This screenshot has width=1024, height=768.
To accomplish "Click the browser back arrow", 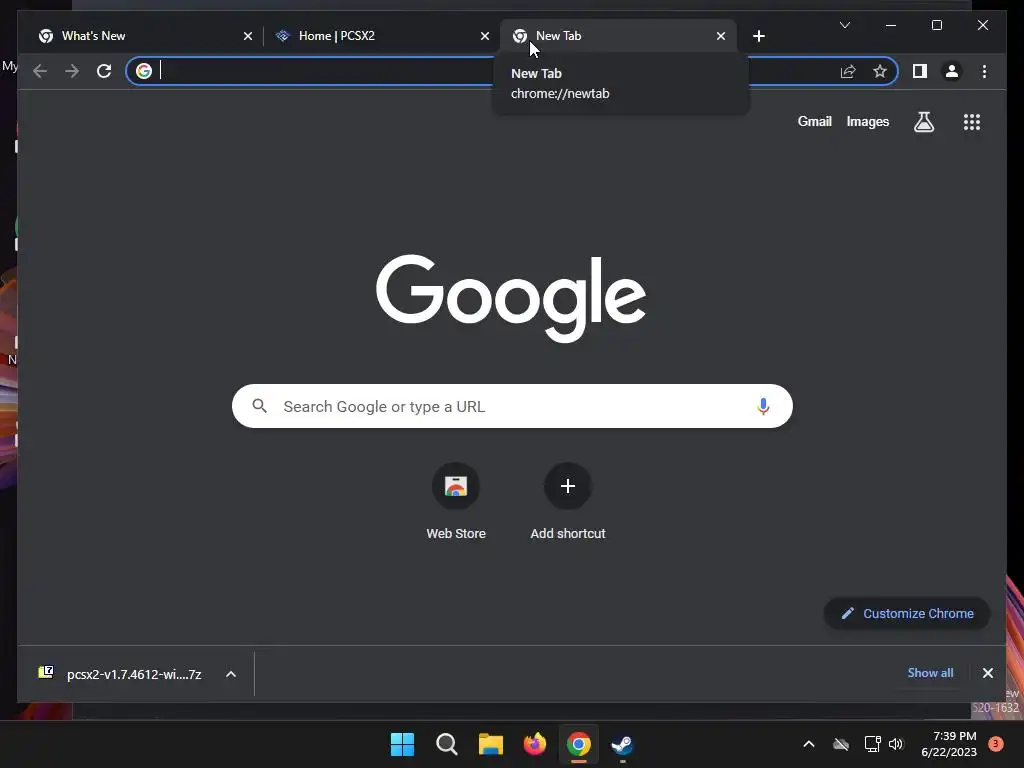I will coord(40,71).
